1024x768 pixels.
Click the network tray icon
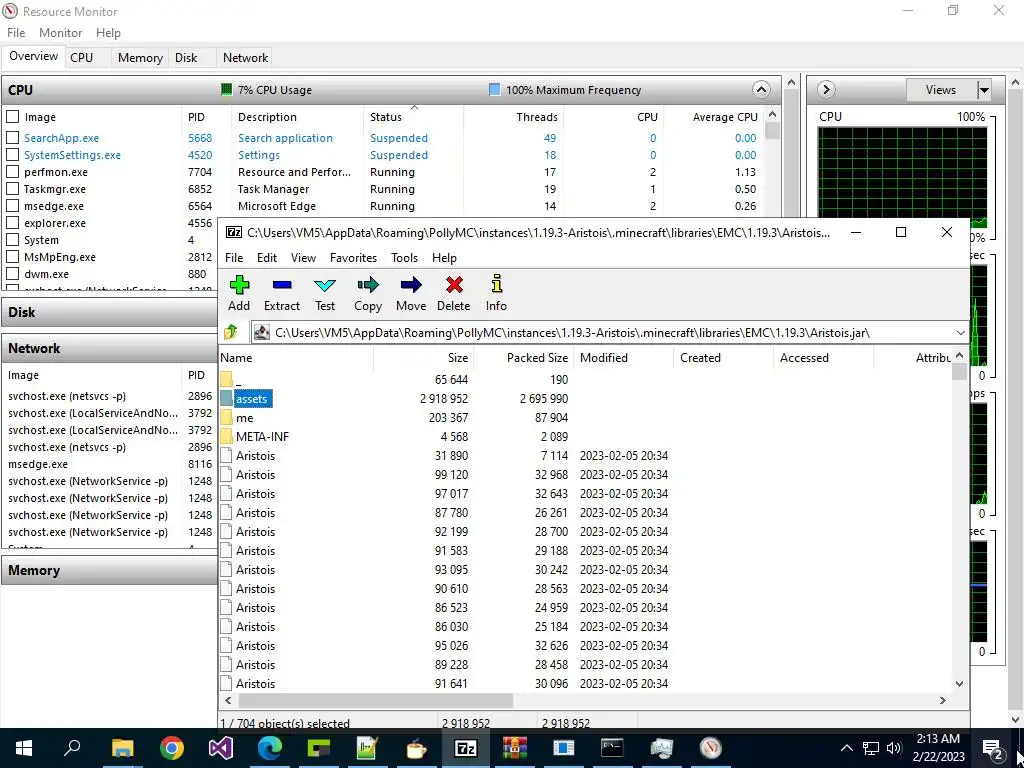(871, 748)
